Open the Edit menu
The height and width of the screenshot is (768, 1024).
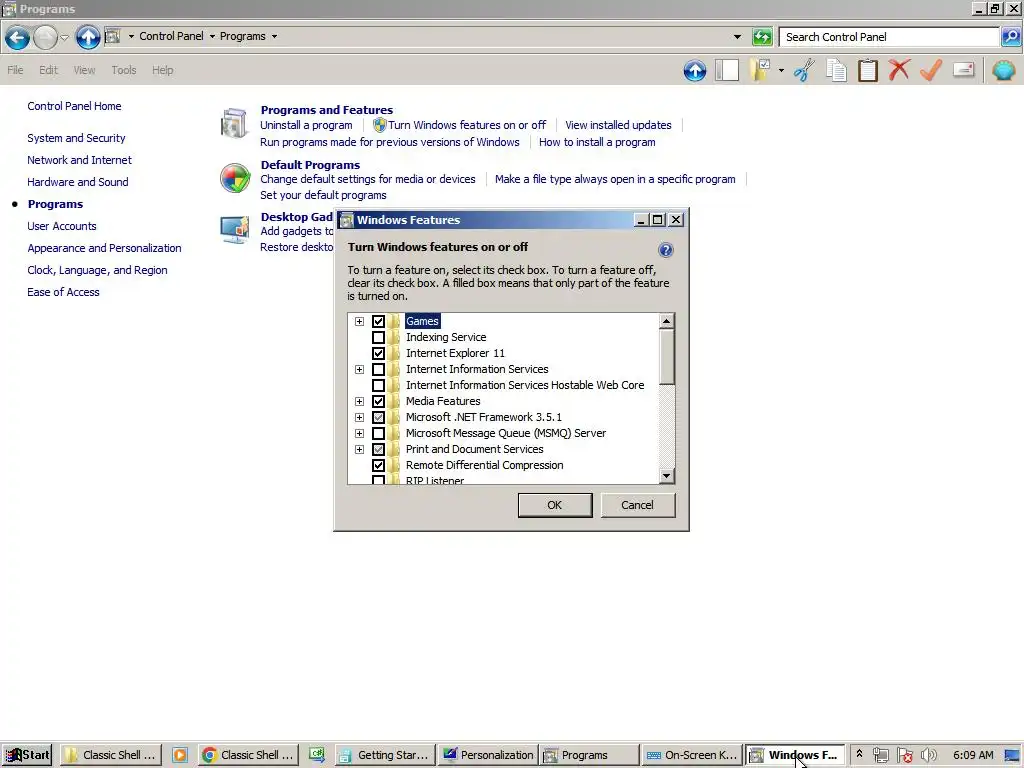[x=48, y=70]
